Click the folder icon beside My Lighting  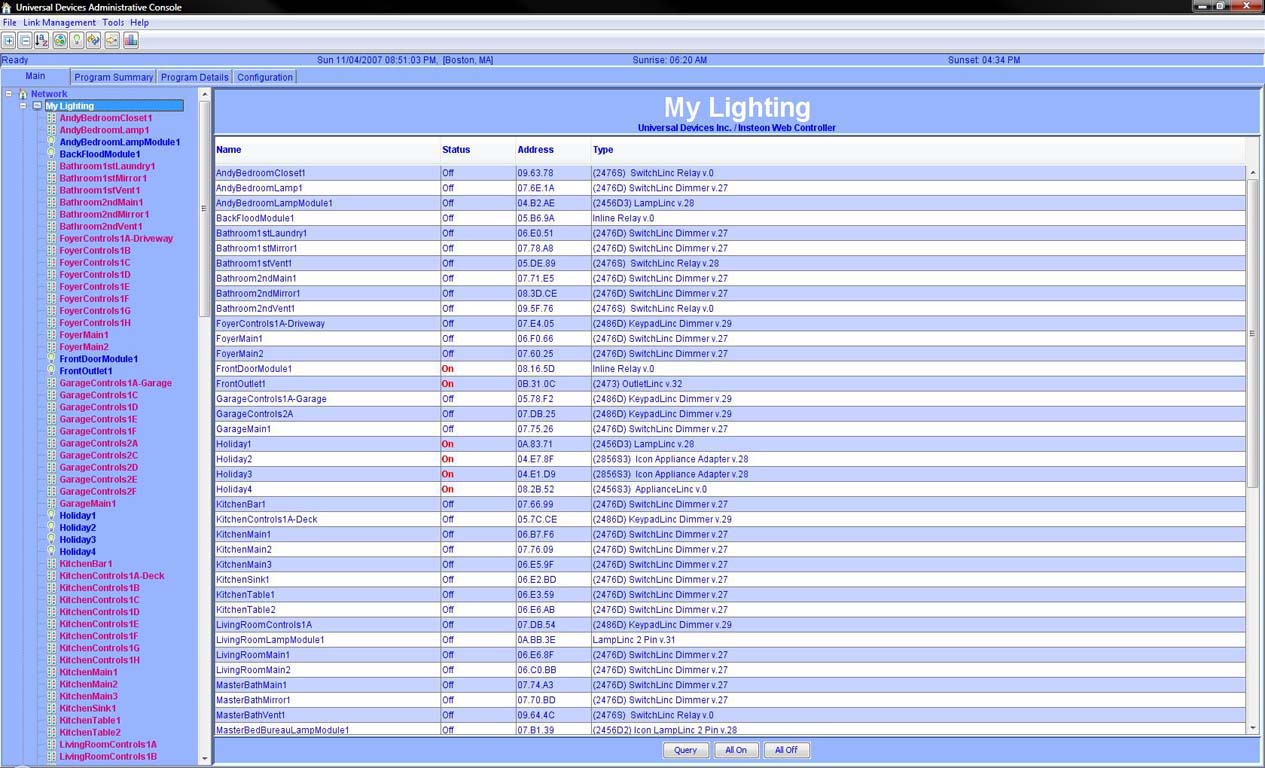(37, 106)
